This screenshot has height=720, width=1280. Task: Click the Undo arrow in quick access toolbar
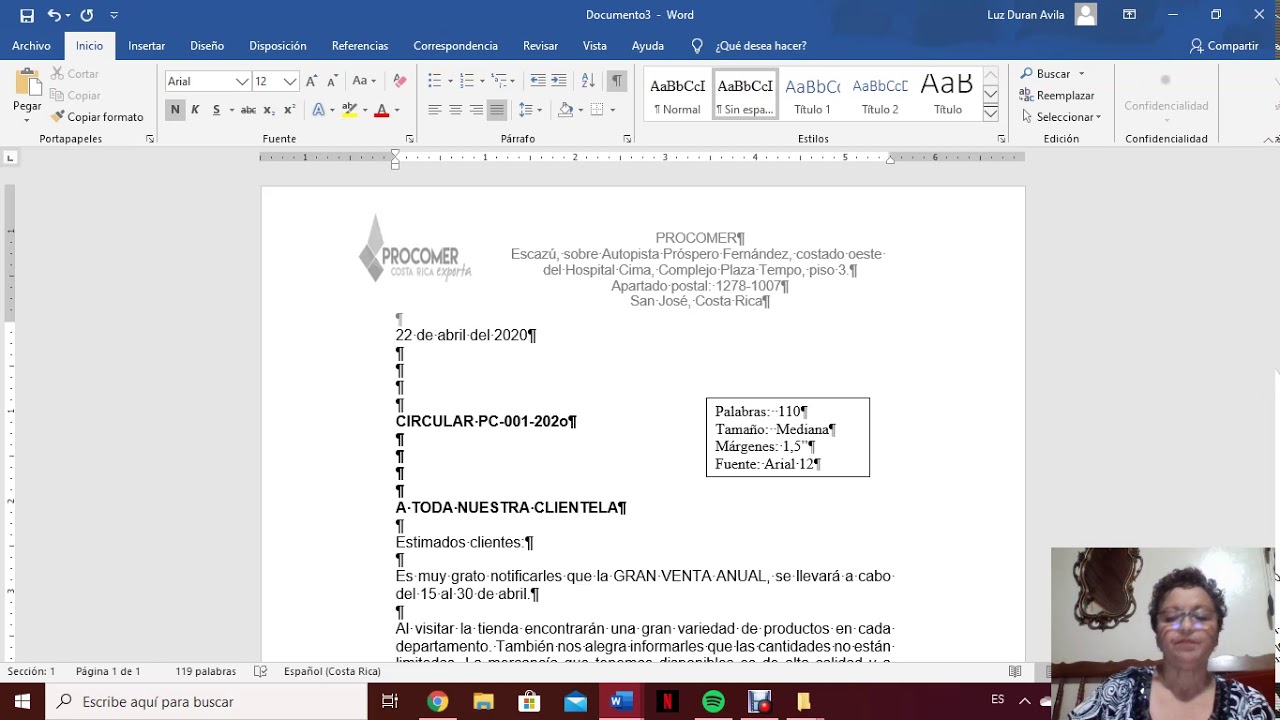[x=53, y=15]
